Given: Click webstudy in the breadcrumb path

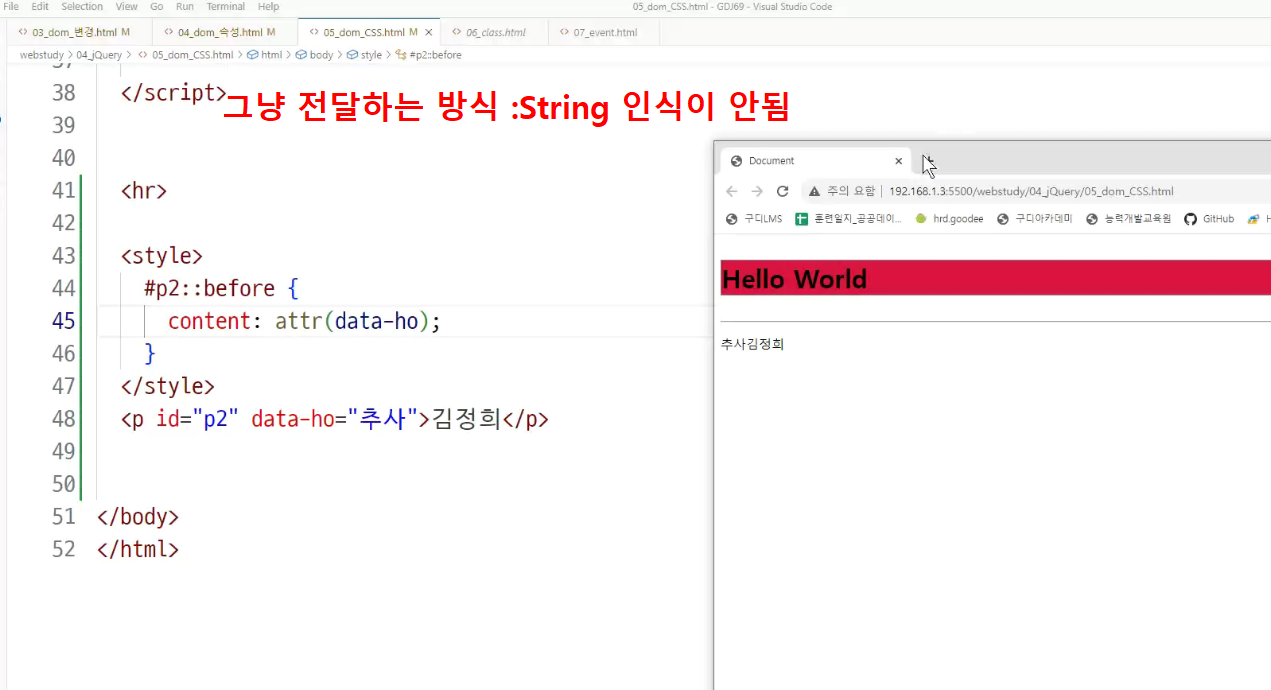Looking at the screenshot, I should click(x=41, y=55).
